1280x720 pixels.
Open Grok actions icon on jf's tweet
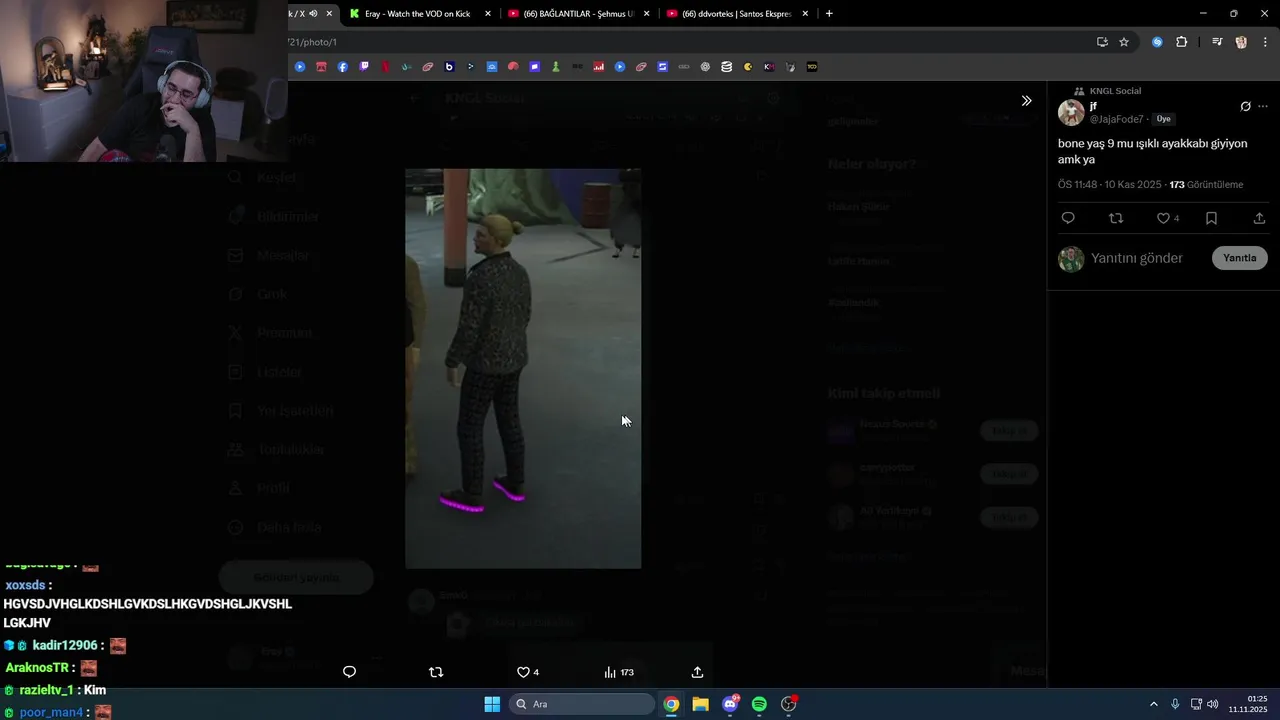tap(1245, 106)
